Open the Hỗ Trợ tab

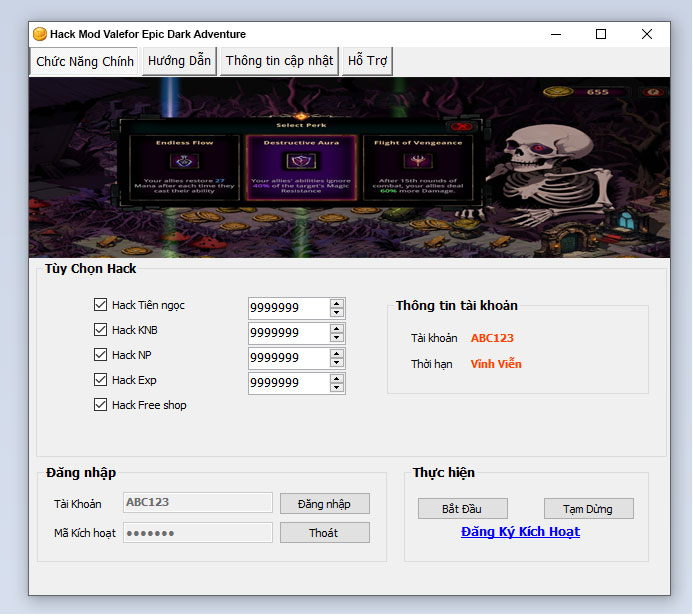tap(367, 61)
